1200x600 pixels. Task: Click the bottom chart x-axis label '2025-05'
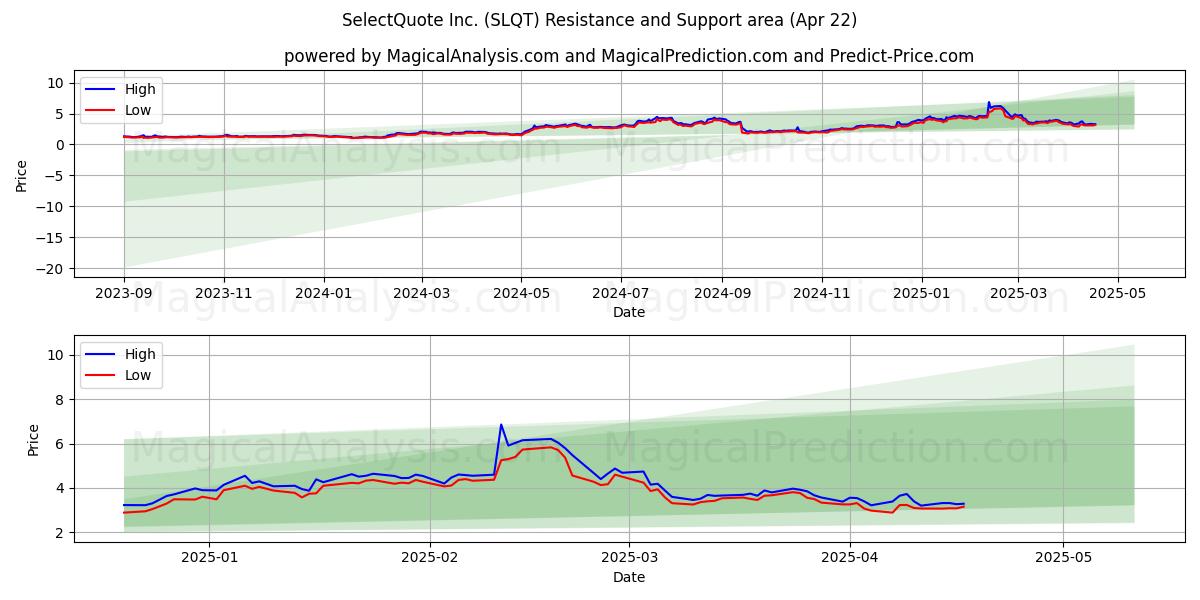click(x=1063, y=559)
